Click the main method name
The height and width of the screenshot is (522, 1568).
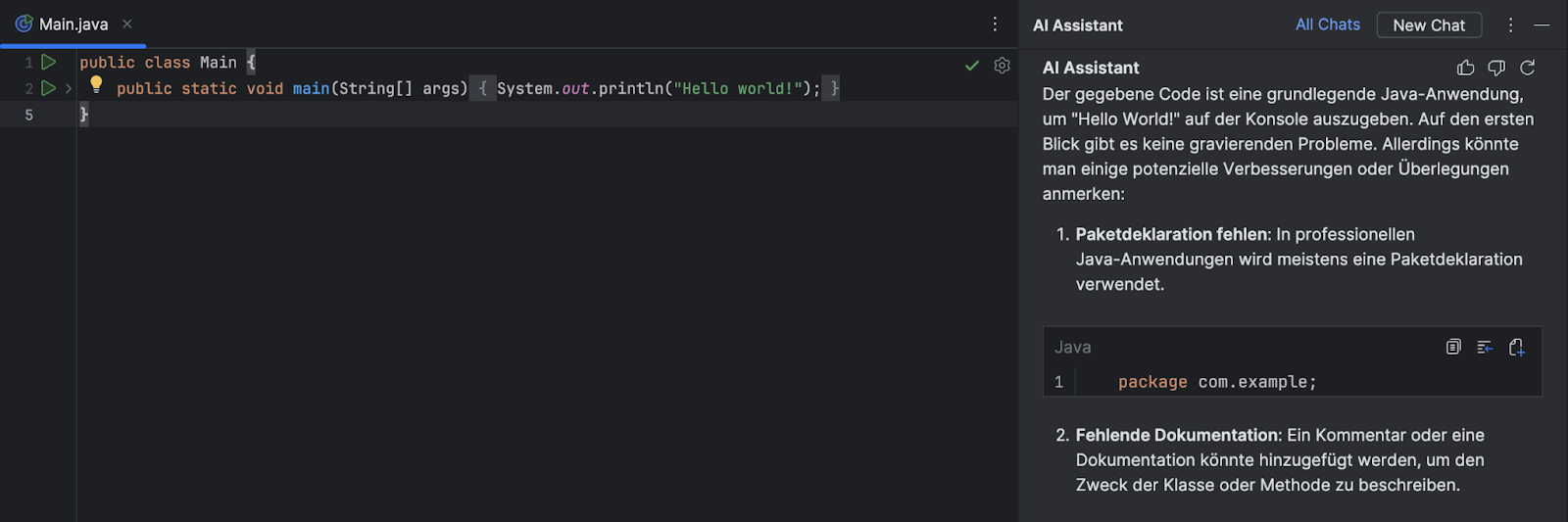[x=311, y=88]
